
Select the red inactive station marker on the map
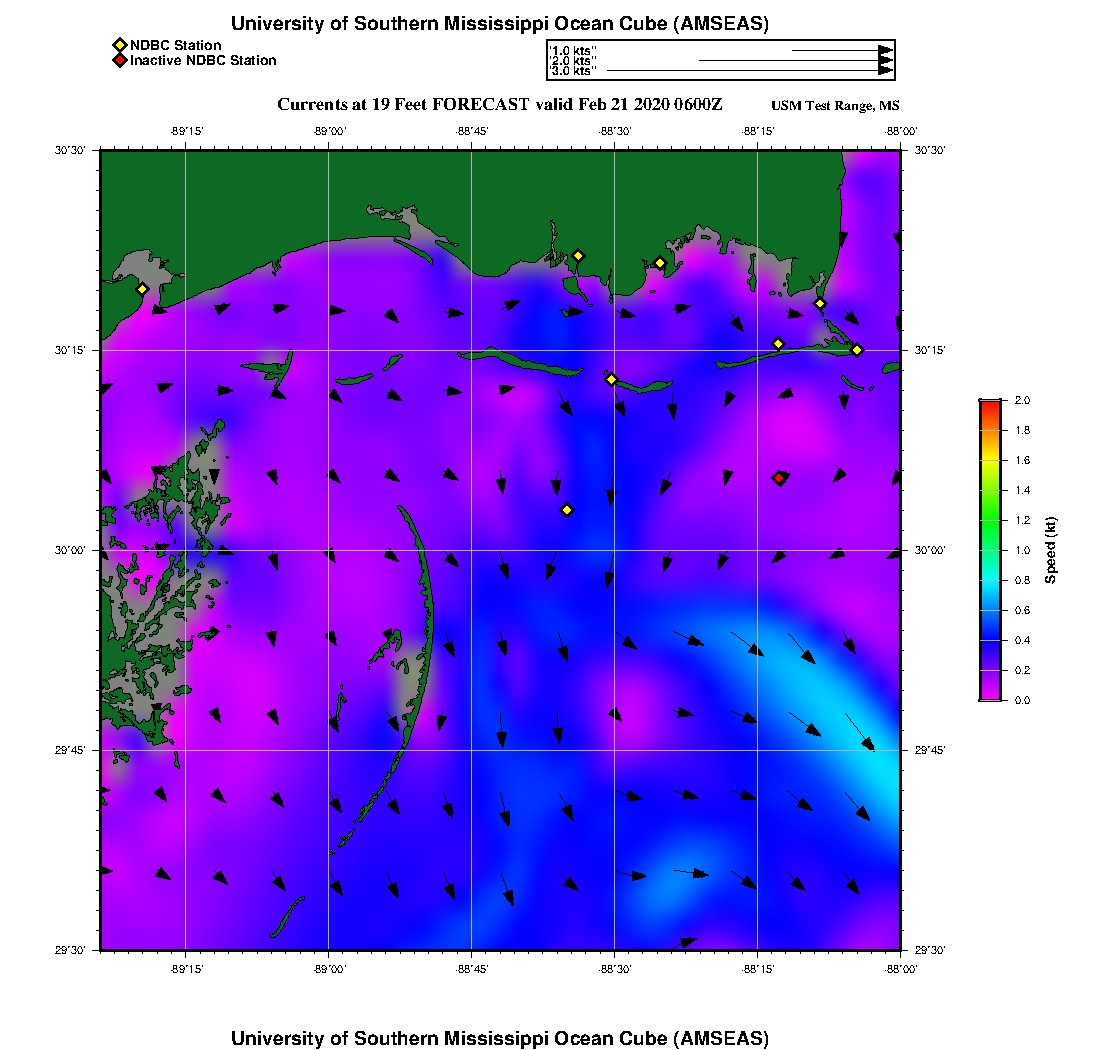pos(779,478)
